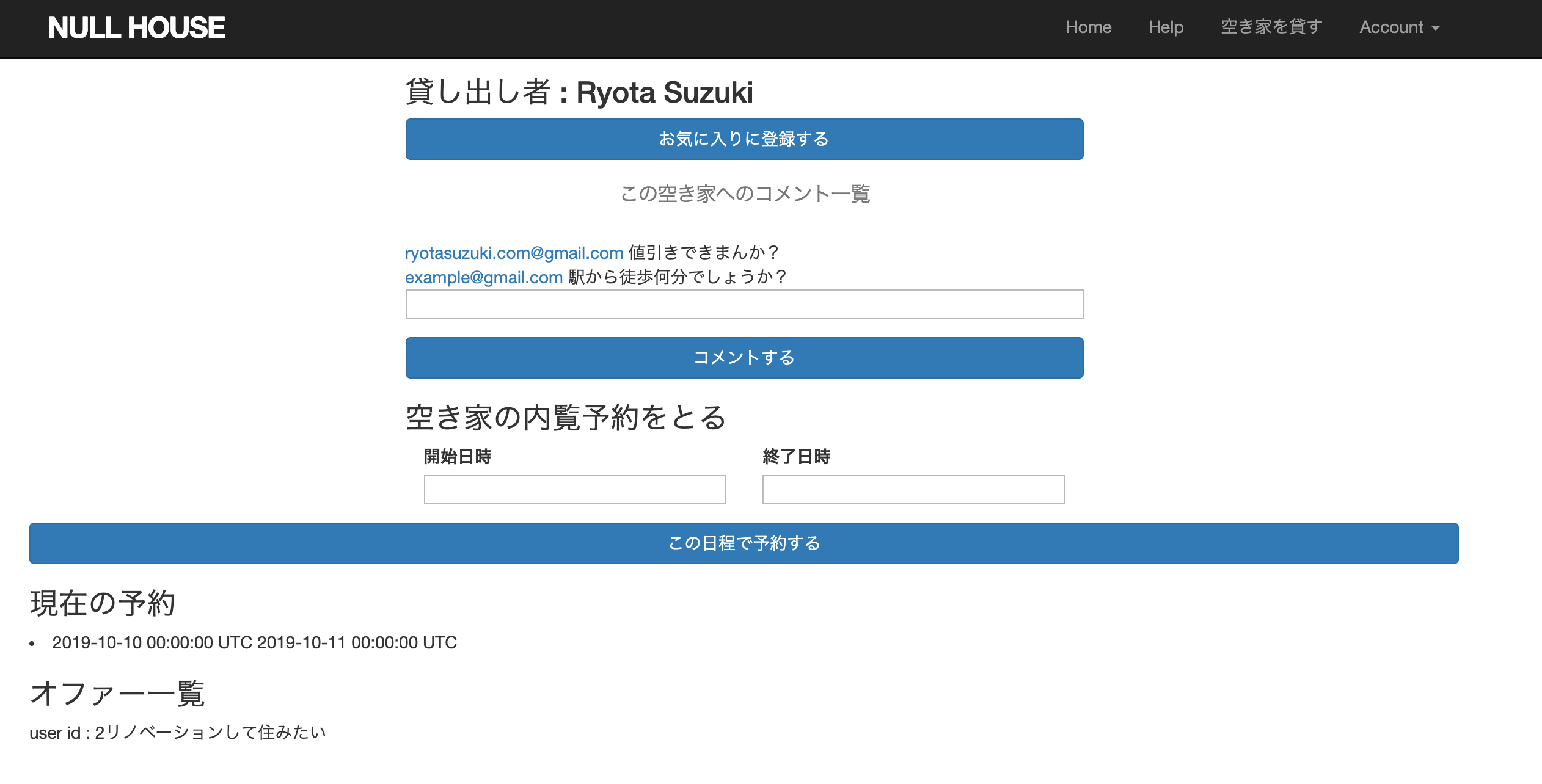Click the 空き家の内覧予約をとる heading

pyautogui.click(x=566, y=418)
